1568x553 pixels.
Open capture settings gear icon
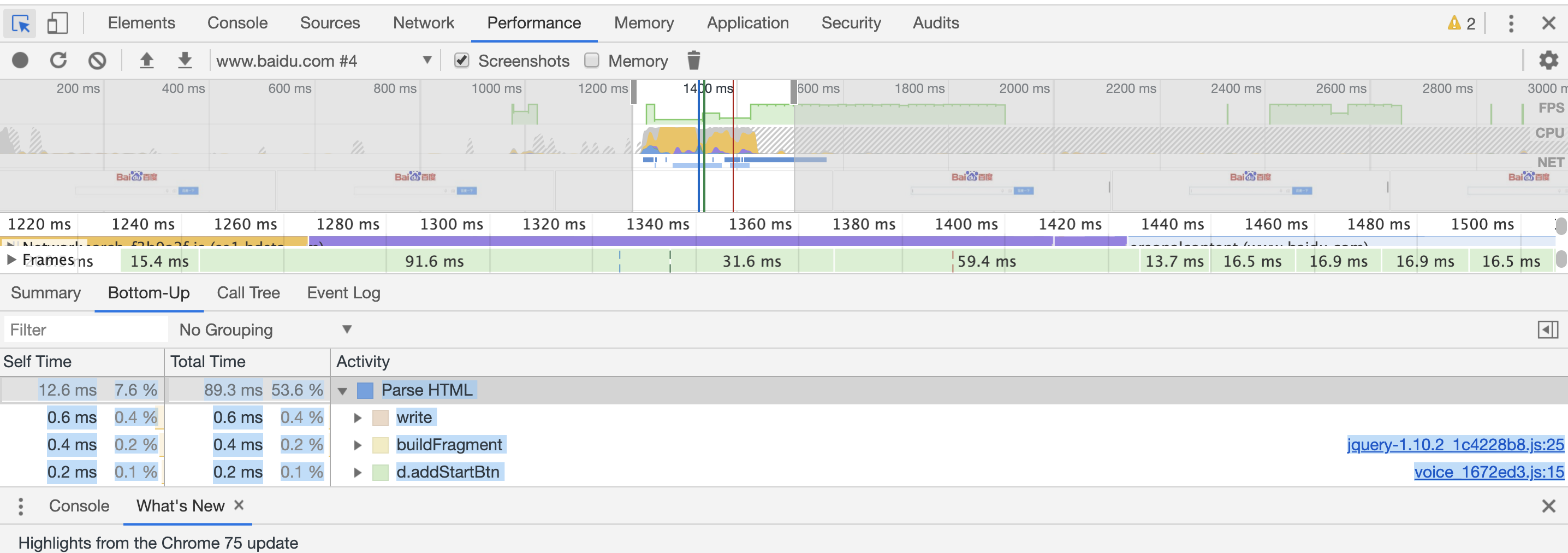coord(1548,60)
